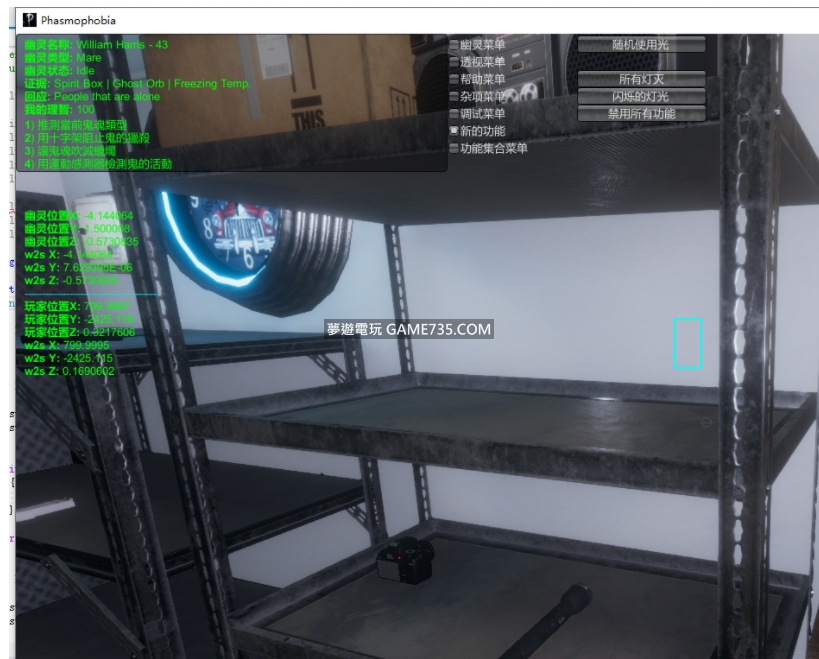Click the '幽灵位置Z: -0.5730835' readout

pyautogui.click(x=81, y=242)
